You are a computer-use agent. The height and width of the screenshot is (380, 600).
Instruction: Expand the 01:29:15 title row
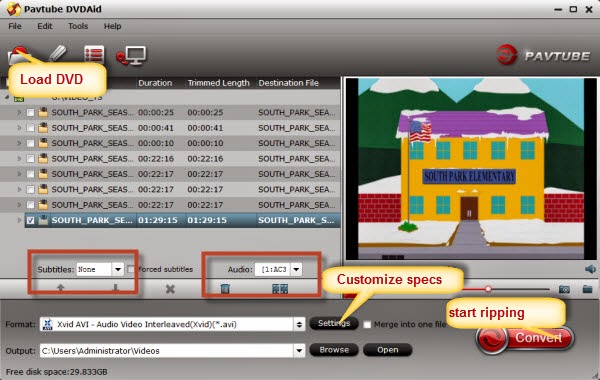click(19, 220)
